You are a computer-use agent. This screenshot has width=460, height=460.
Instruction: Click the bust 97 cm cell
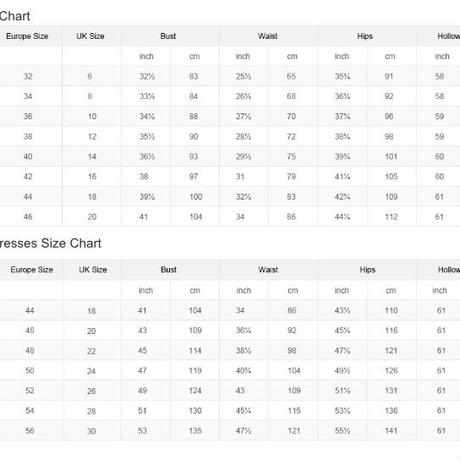pos(193,176)
